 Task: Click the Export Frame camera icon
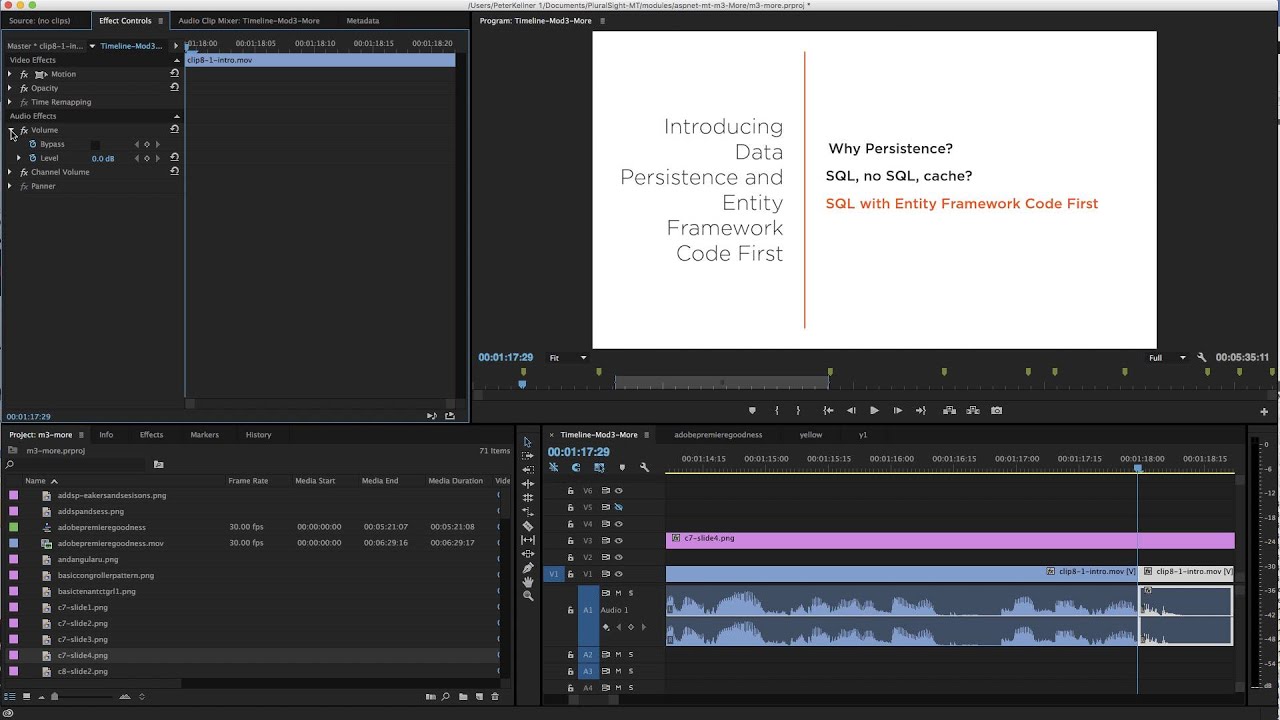pyautogui.click(x=996, y=410)
